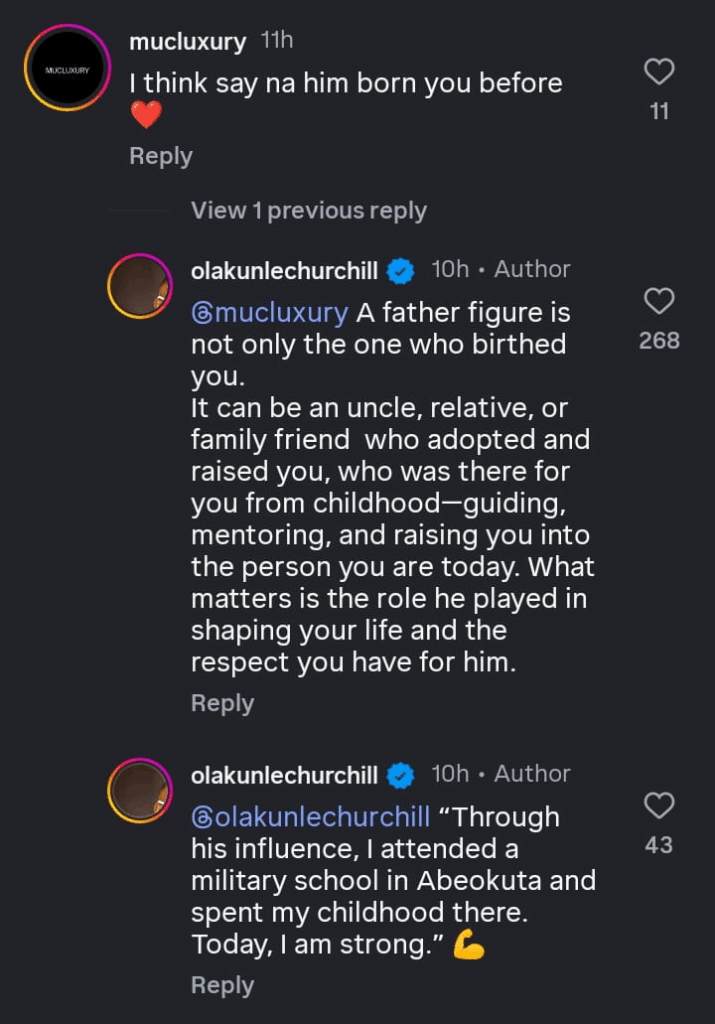The image size is (715, 1024).
Task: Reply to mucluxury's comment
Action: point(161,156)
